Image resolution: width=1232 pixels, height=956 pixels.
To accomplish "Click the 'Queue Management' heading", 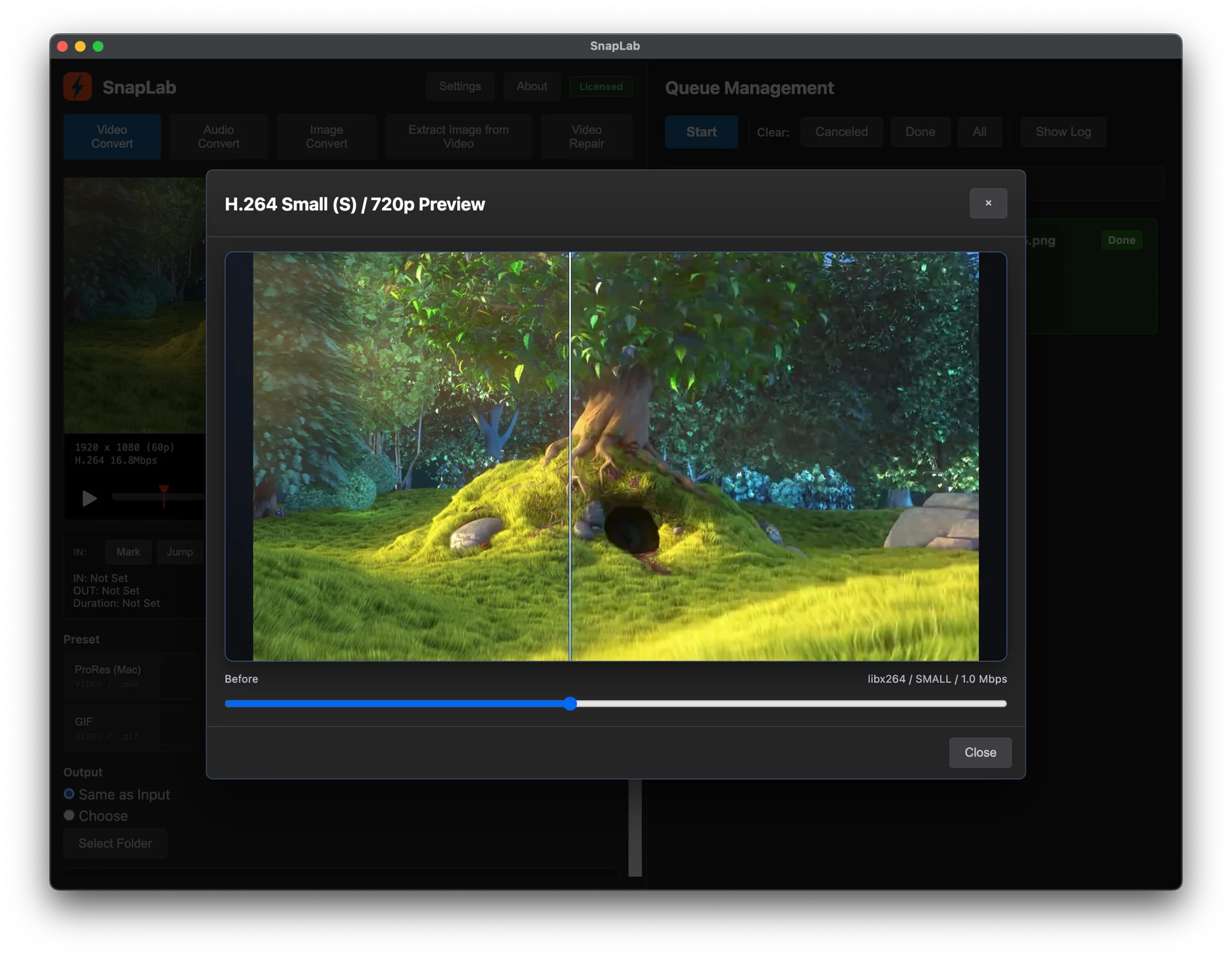I will 749,88.
